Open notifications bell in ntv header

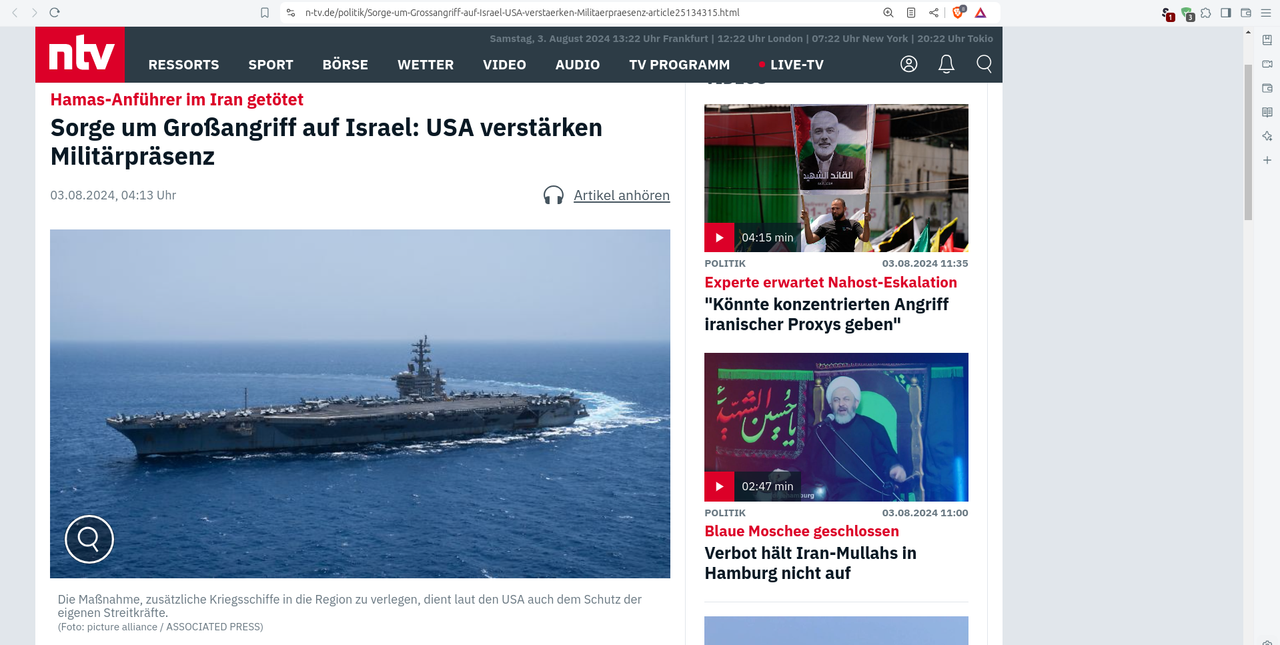[x=946, y=64]
